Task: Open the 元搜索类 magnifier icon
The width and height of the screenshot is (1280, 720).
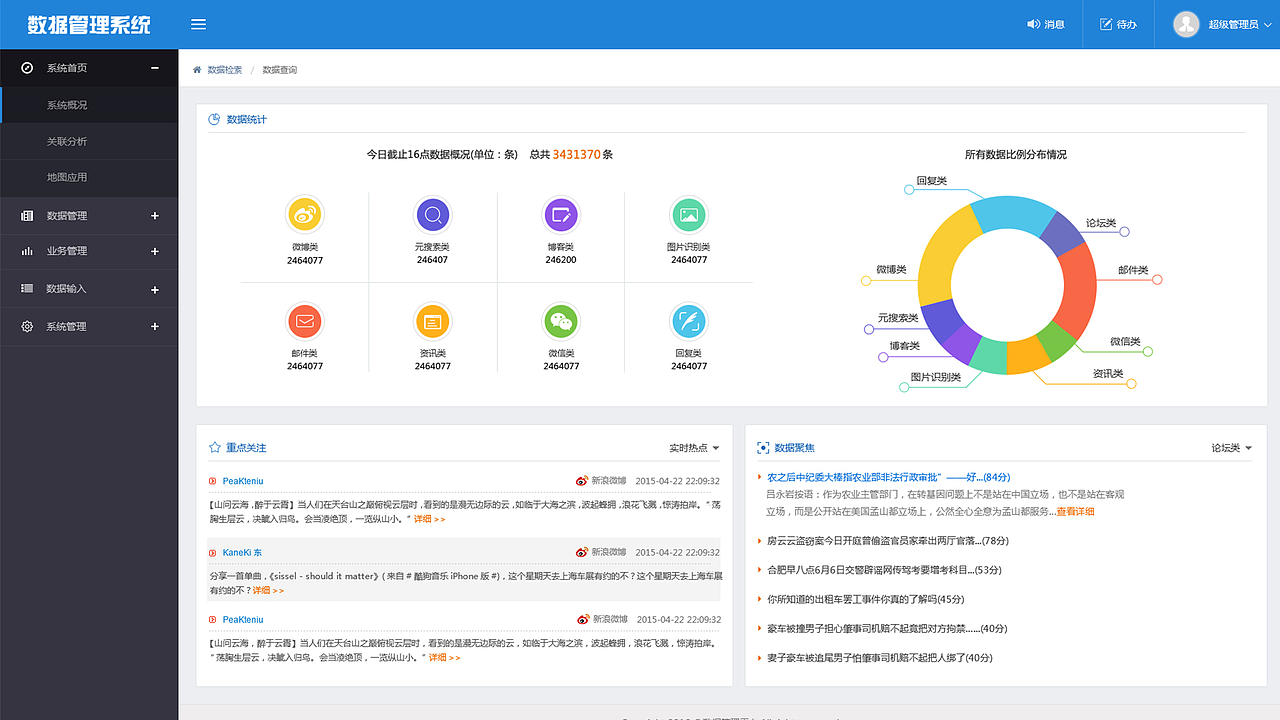Action: point(433,214)
